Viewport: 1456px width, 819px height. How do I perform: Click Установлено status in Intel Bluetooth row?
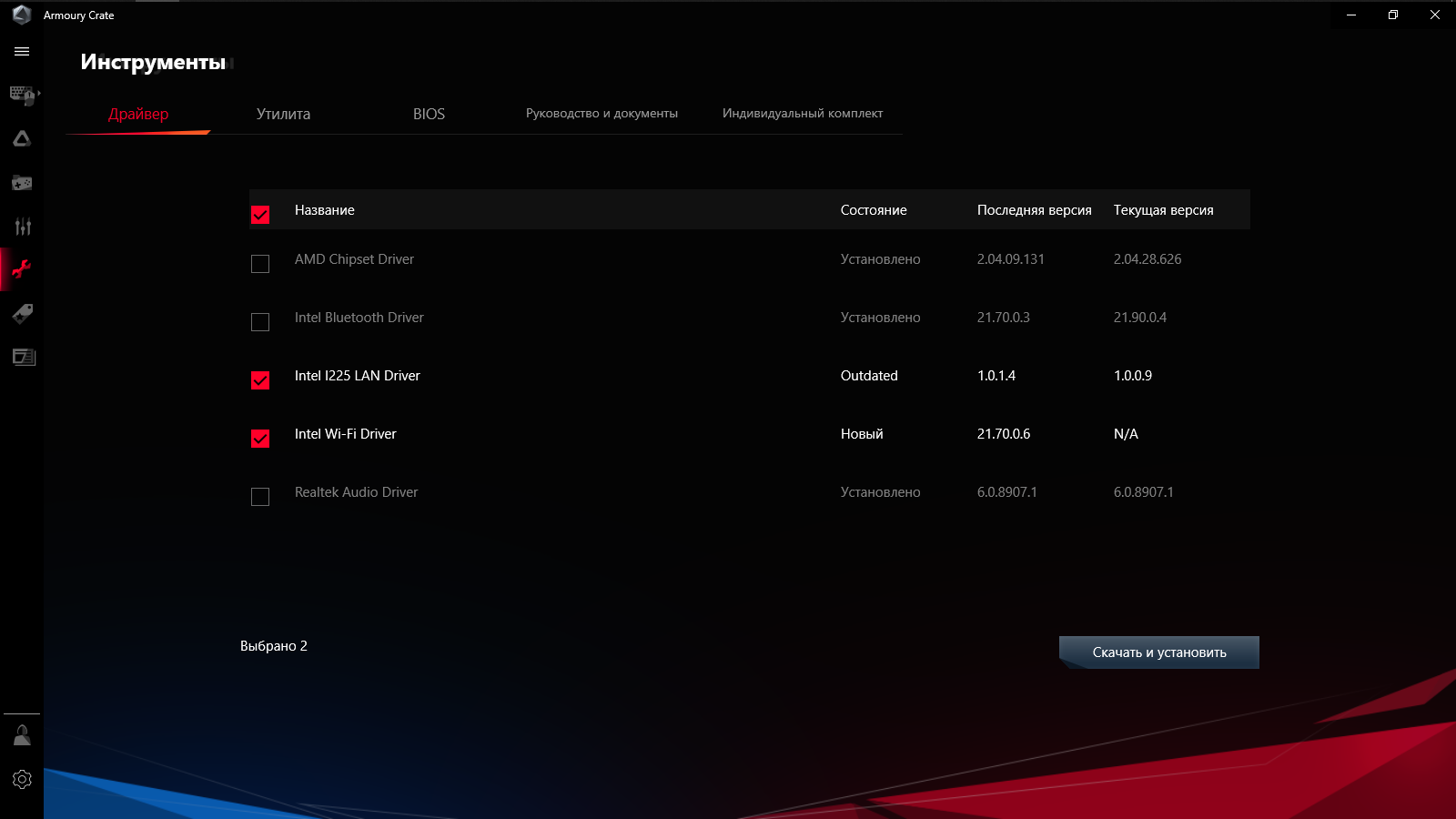(x=881, y=318)
